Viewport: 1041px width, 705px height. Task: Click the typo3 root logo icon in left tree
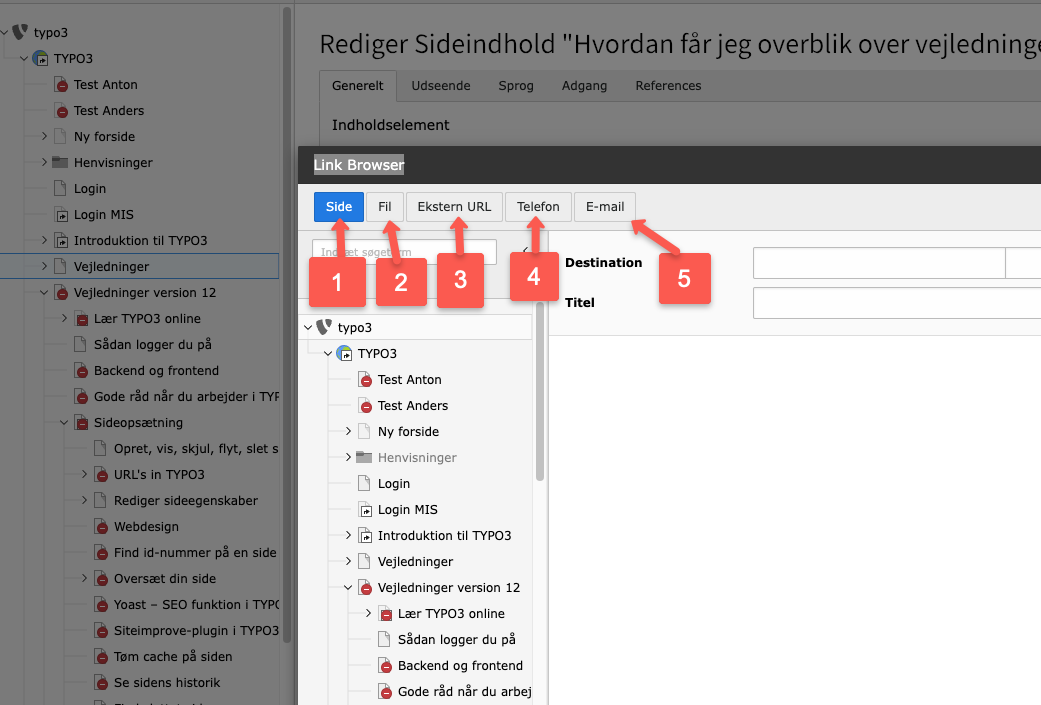tap(20, 32)
